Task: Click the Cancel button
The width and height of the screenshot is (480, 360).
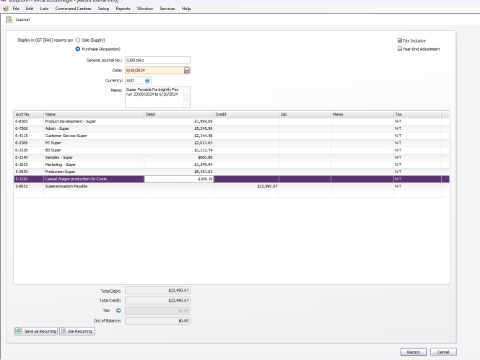Action: point(443,352)
